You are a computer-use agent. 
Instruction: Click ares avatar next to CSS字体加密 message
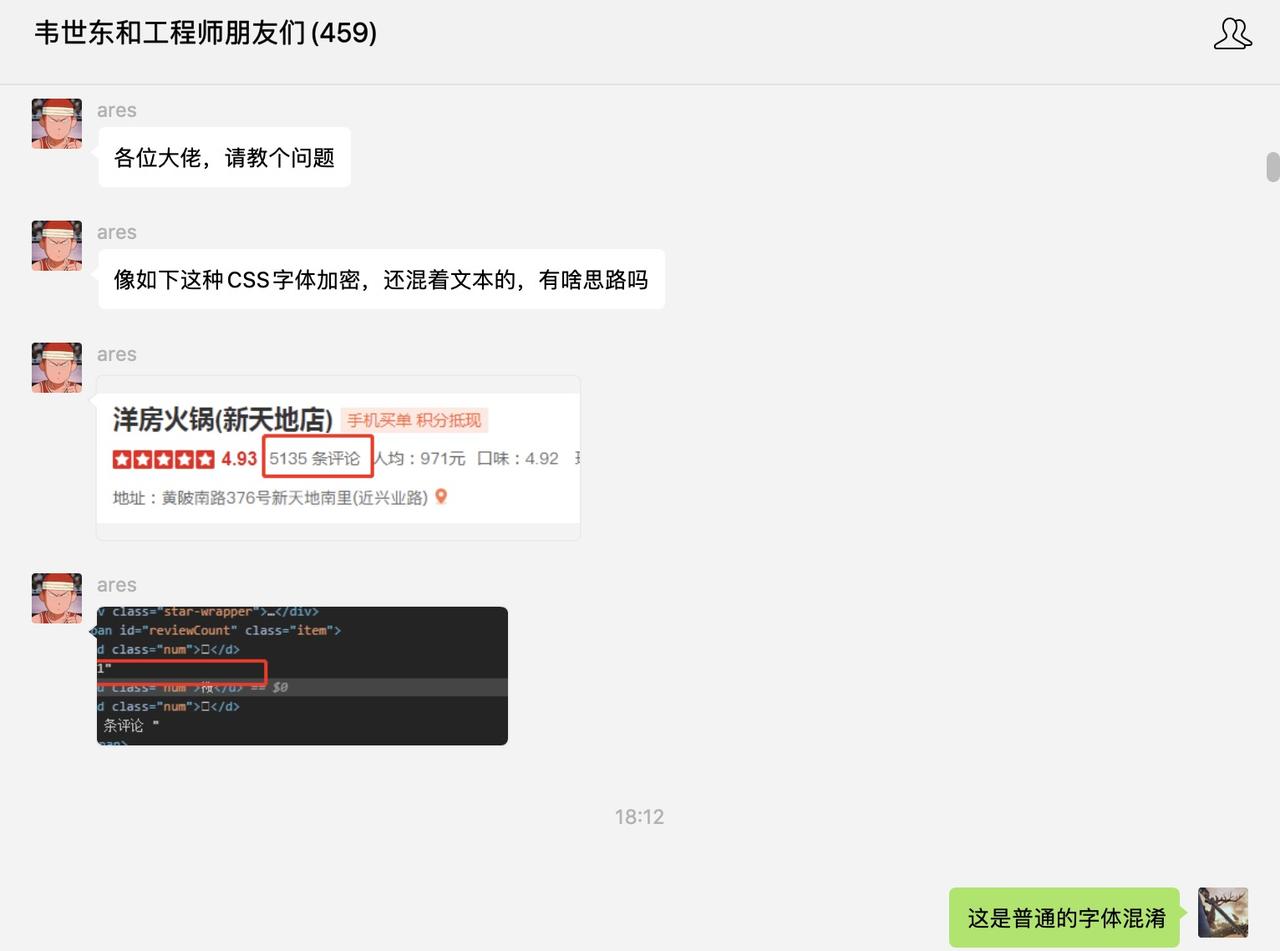(57, 246)
